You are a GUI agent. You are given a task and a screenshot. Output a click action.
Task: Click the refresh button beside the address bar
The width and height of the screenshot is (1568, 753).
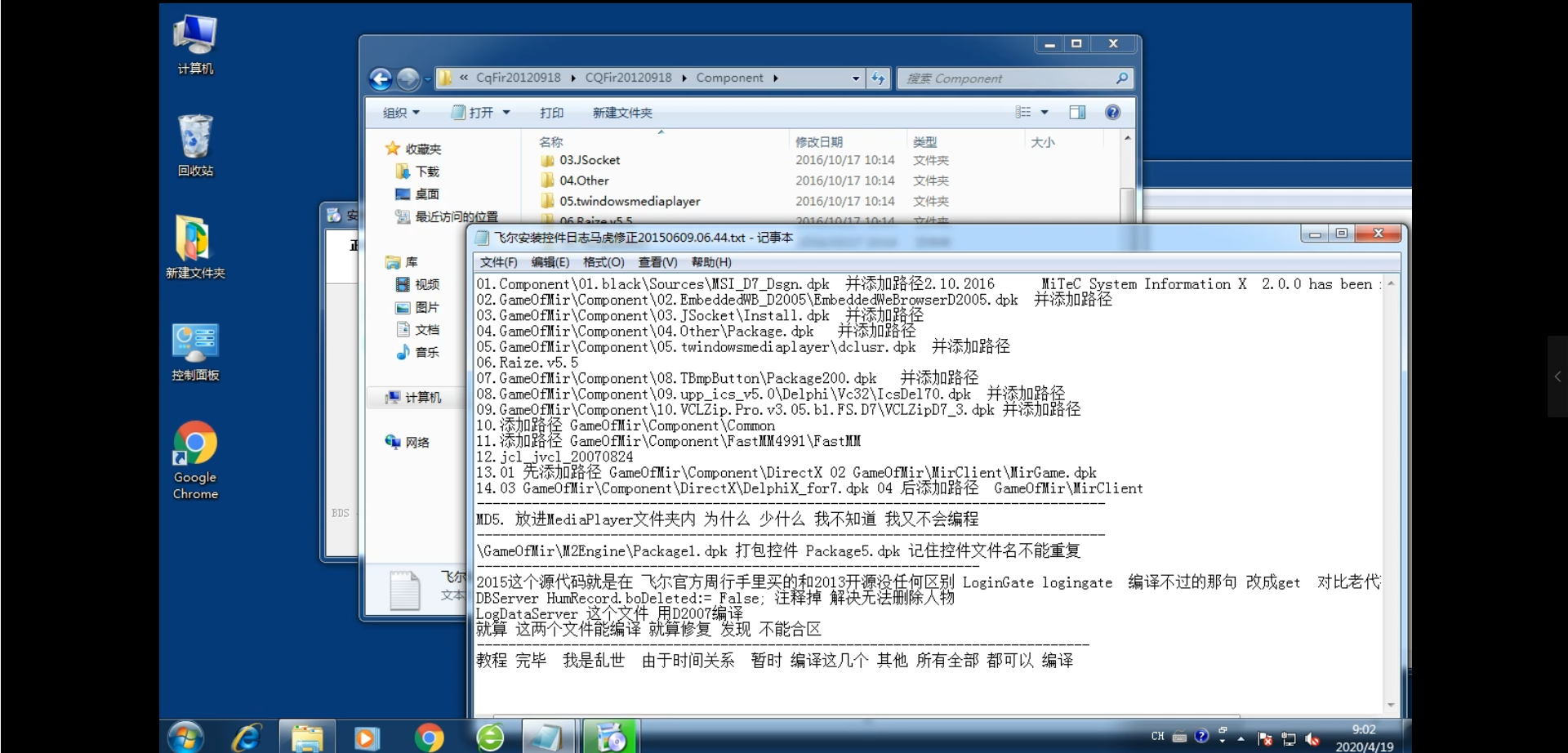click(878, 78)
